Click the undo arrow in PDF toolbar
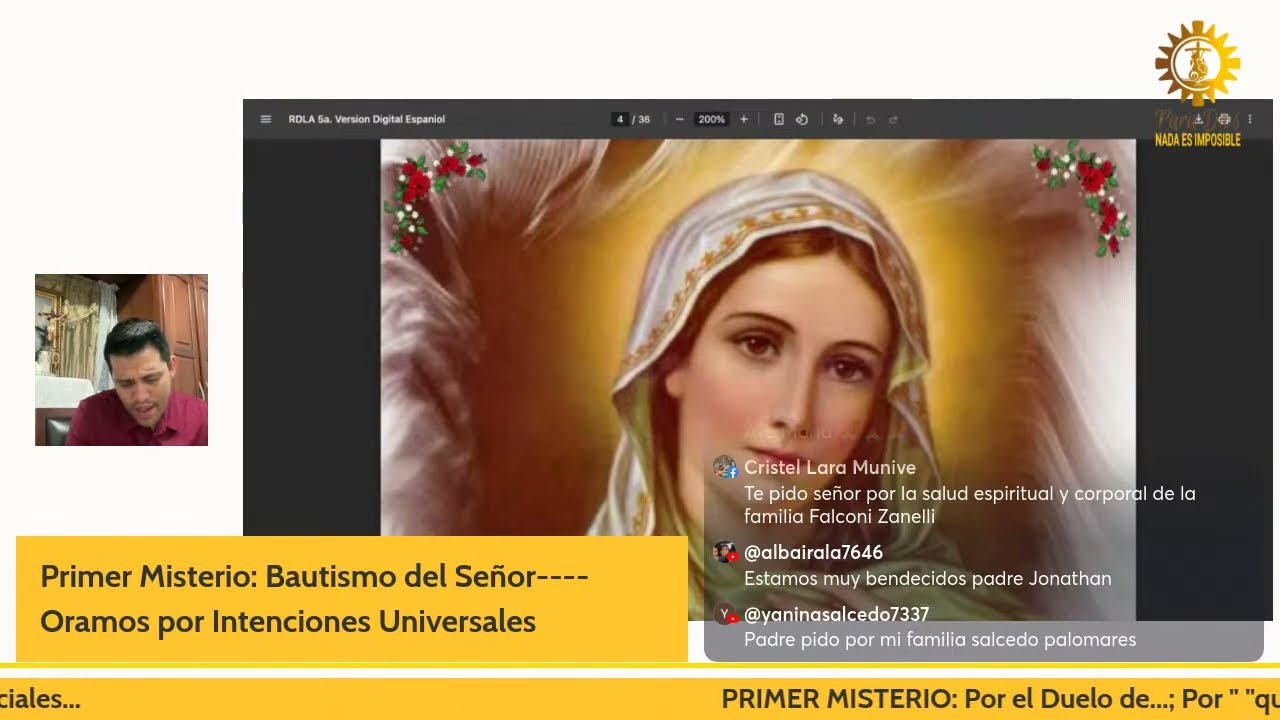The height and width of the screenshot is (720, 1280). [870, 119]
